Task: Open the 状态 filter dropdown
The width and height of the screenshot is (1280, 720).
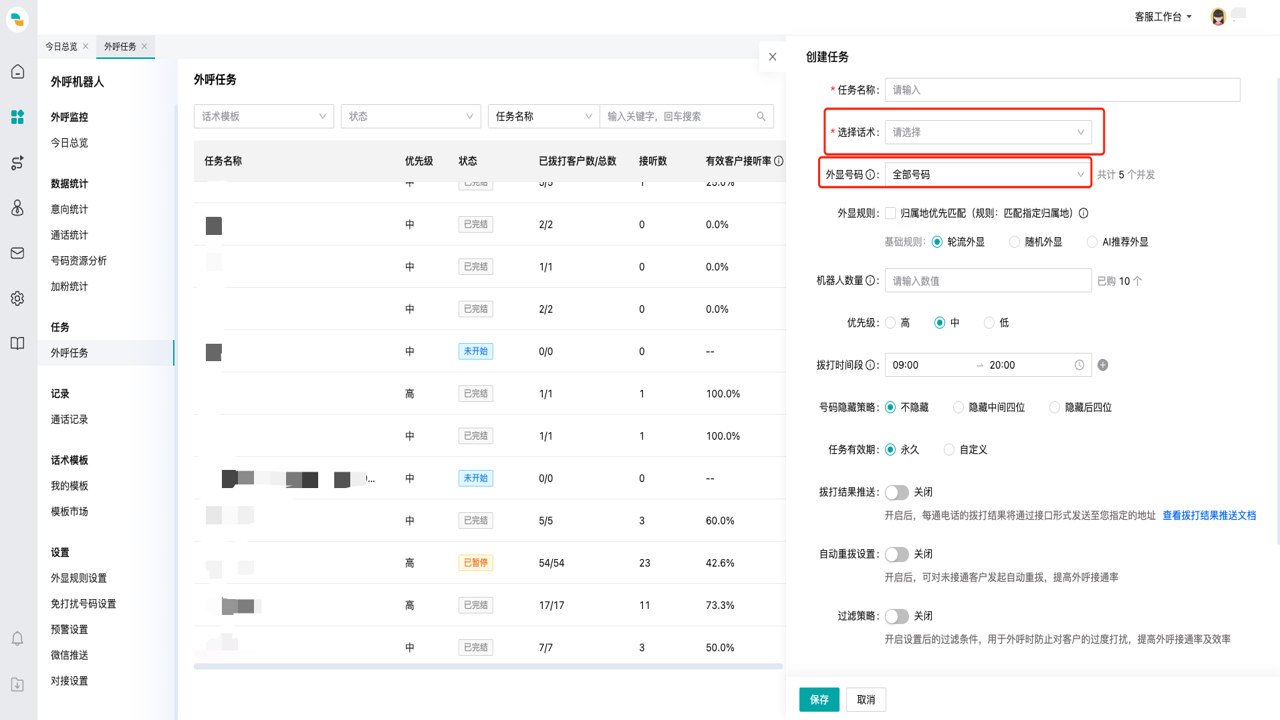Action: (411, 117)
